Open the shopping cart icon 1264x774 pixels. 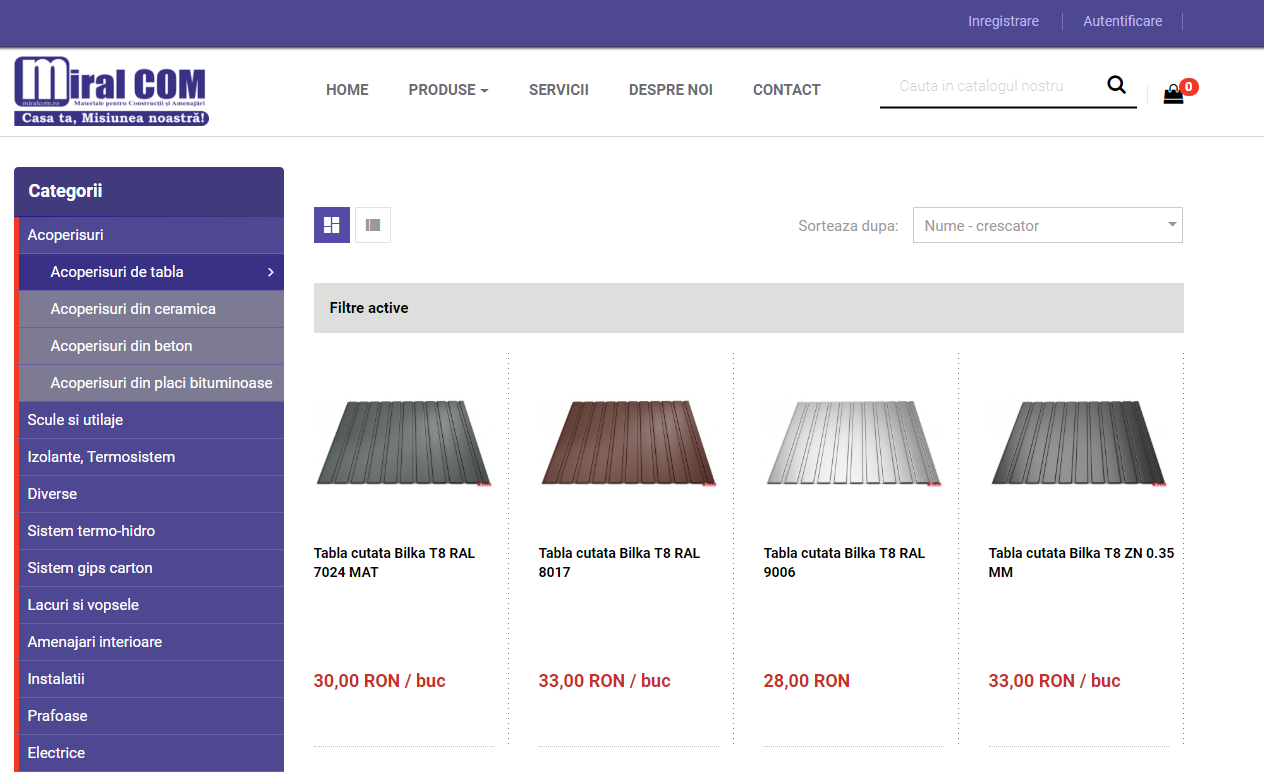(1173, 94)
